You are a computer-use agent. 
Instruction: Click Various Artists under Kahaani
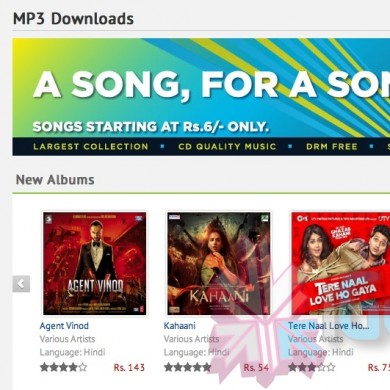(x=191, y=339)
